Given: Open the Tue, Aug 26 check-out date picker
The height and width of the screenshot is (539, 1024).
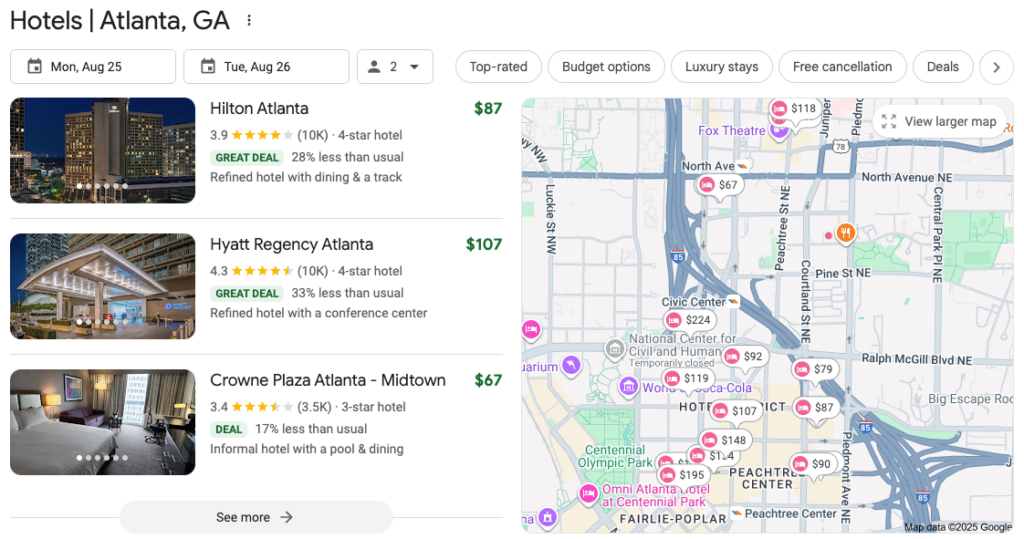Looking at the screenshot, I should click(x=266, y=67).
